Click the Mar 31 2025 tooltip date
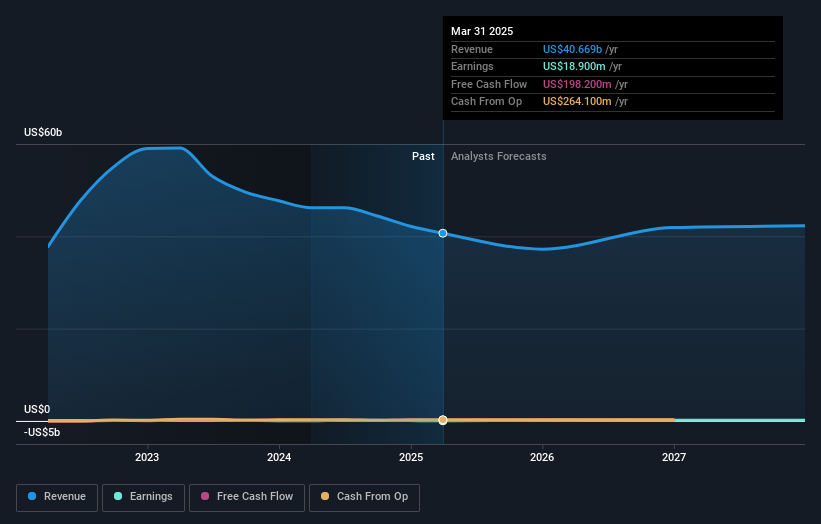The image size is (821, 524). [x=482, y=31]
